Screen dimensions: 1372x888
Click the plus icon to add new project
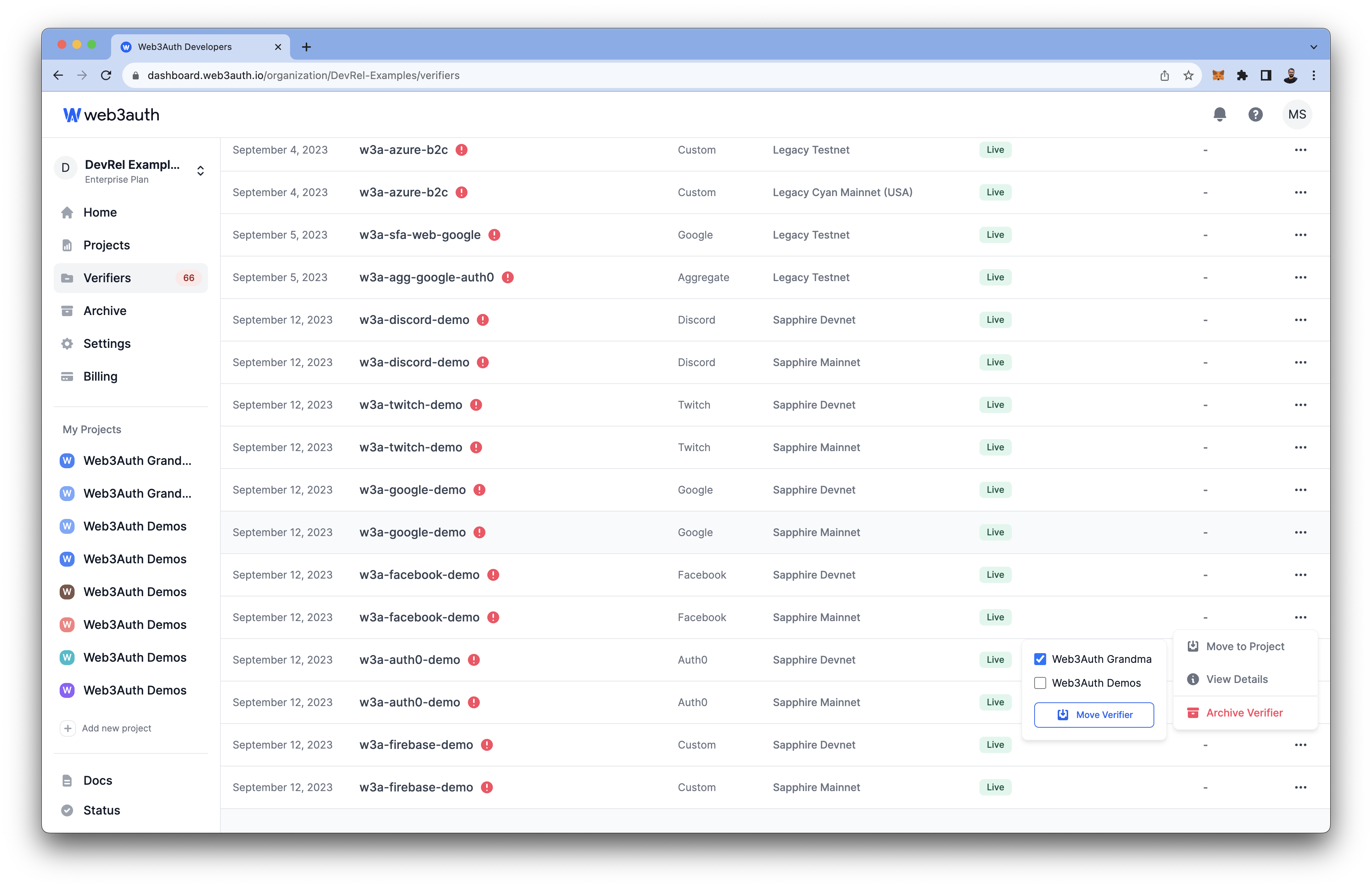pos(67,728)
